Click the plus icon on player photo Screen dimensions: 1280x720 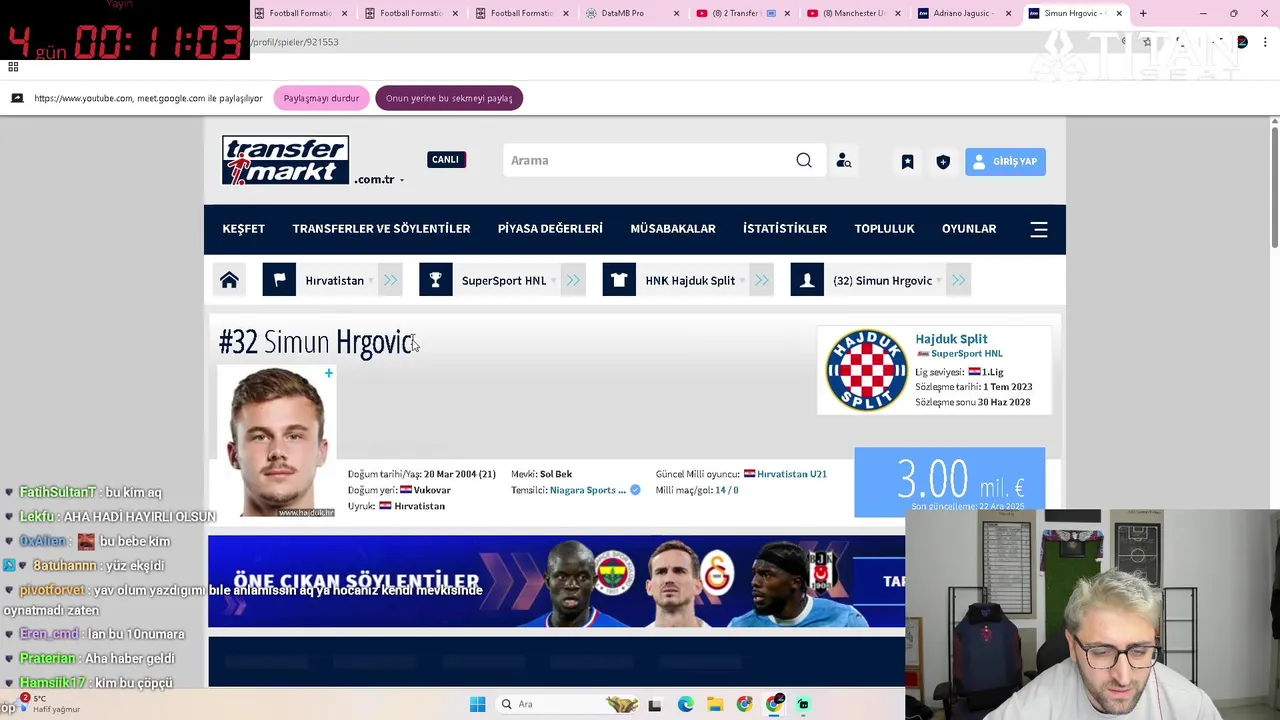(328, 373)
